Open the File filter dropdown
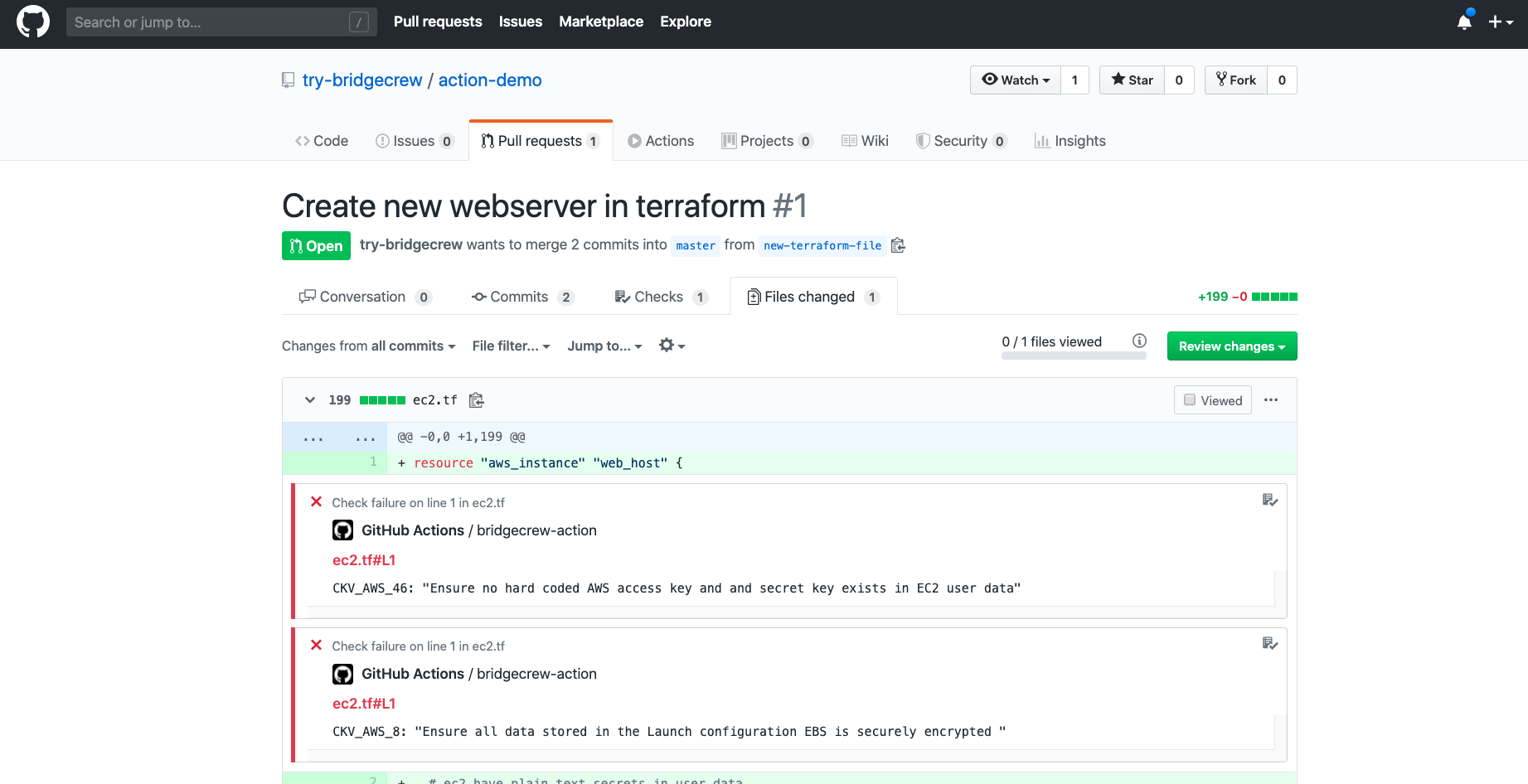The width and height of the screenshot is (1528, 784). tap(512, 346)
